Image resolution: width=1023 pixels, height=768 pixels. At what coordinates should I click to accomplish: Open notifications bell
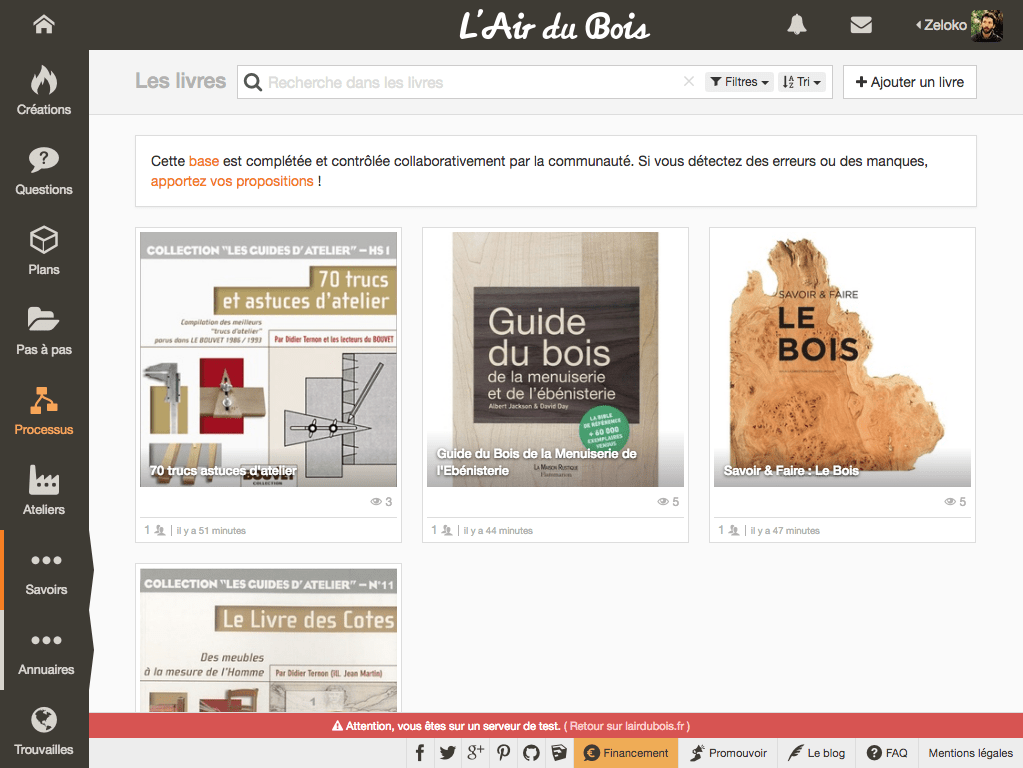click(797, 25)
